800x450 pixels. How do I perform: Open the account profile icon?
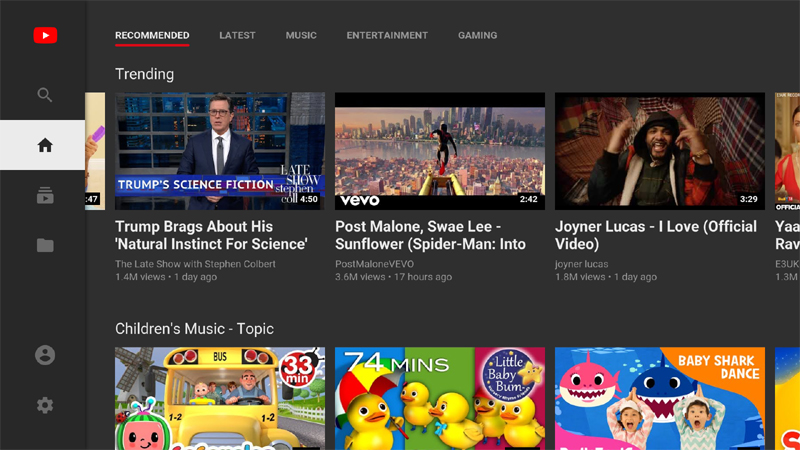(45, 355)
